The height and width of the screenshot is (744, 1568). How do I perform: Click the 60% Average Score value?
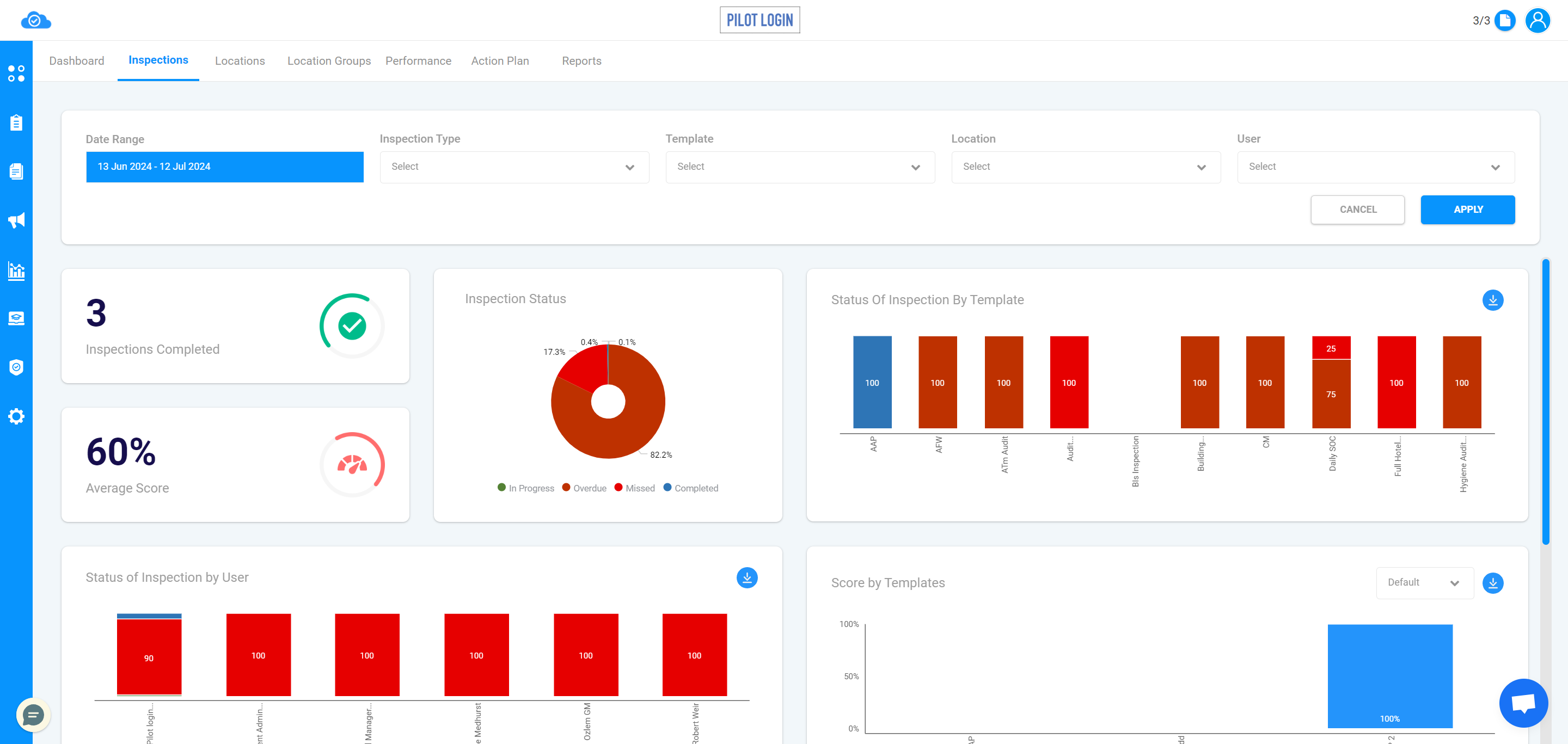(x=121, y=451)
